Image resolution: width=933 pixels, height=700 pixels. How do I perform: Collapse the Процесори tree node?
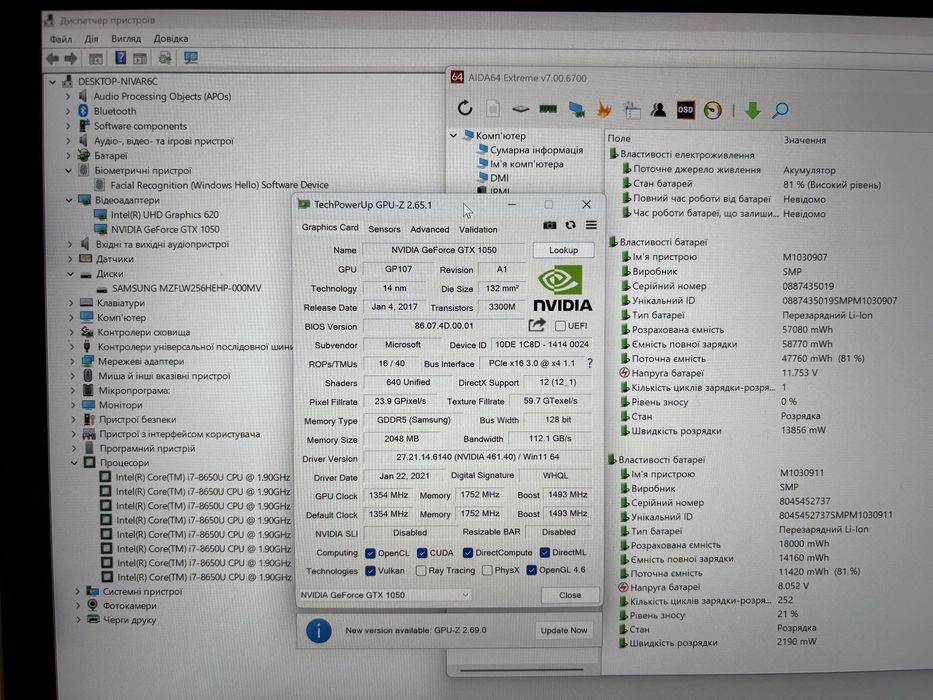tap(74, 462)
